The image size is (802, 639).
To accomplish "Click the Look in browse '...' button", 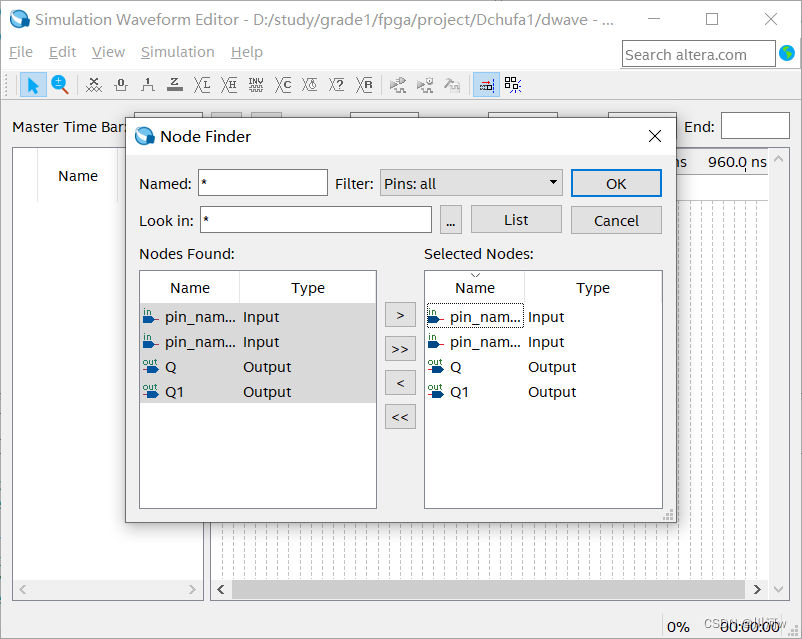I will point(451,220).
